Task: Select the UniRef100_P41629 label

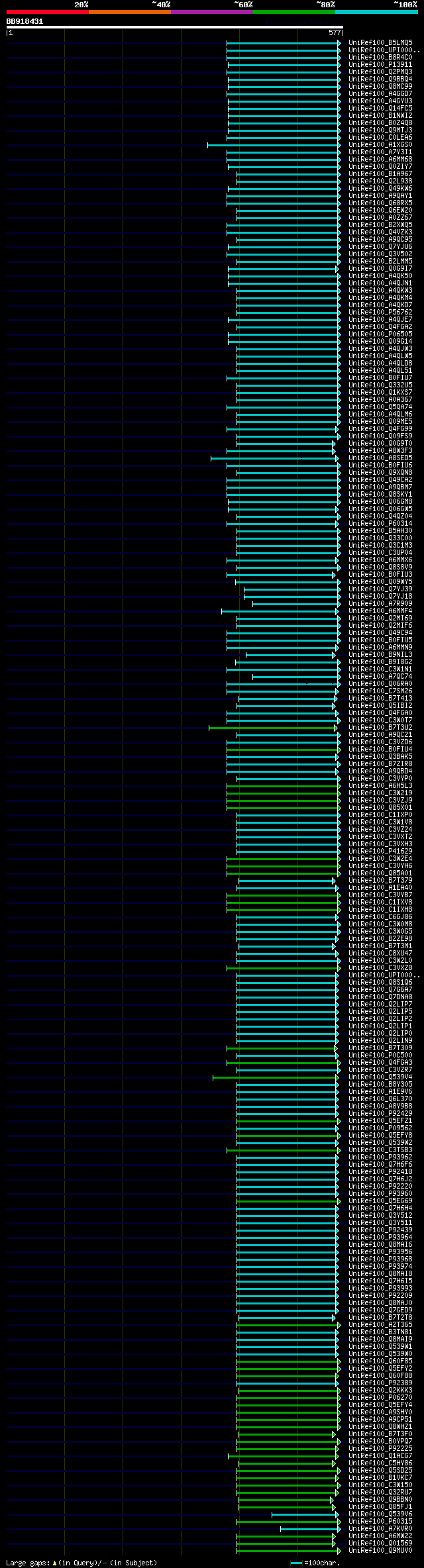Action: (x=380, y=851)
